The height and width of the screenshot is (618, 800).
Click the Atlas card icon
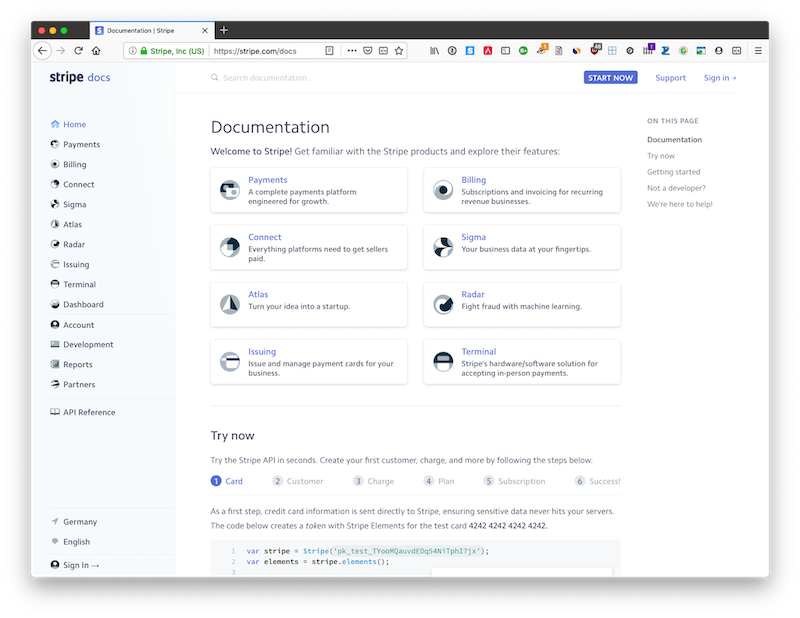pyautogui.click(x=230, y=305)
